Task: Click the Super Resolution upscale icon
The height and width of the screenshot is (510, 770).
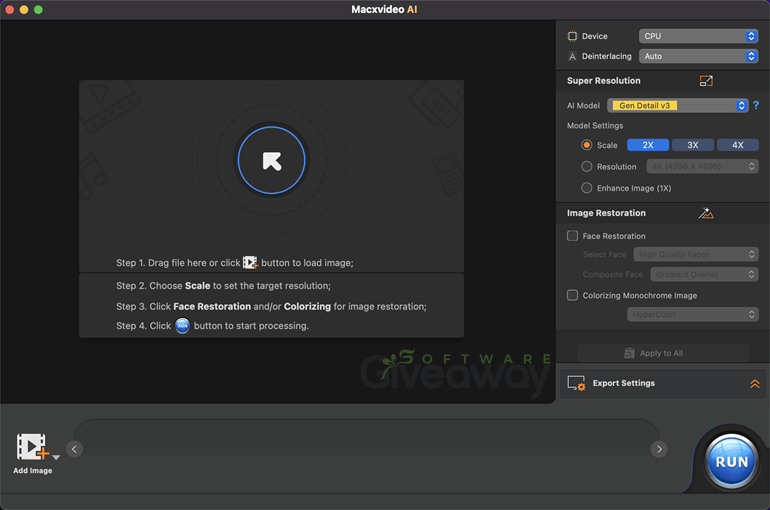Action: (x=706, y=81)
